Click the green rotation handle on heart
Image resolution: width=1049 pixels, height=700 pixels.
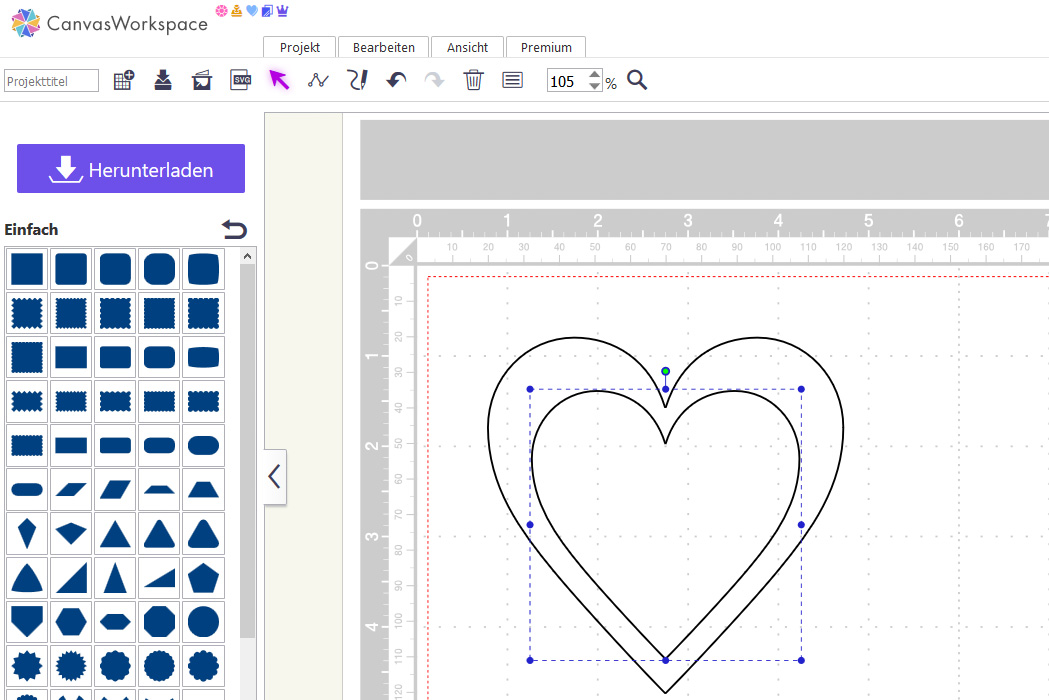(665, 371)
